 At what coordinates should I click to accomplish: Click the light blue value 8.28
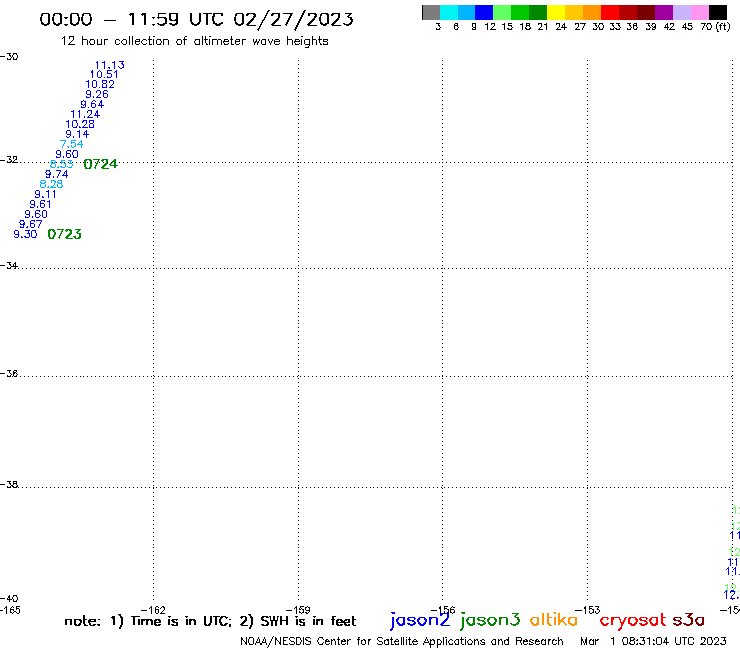pos(51,184)
